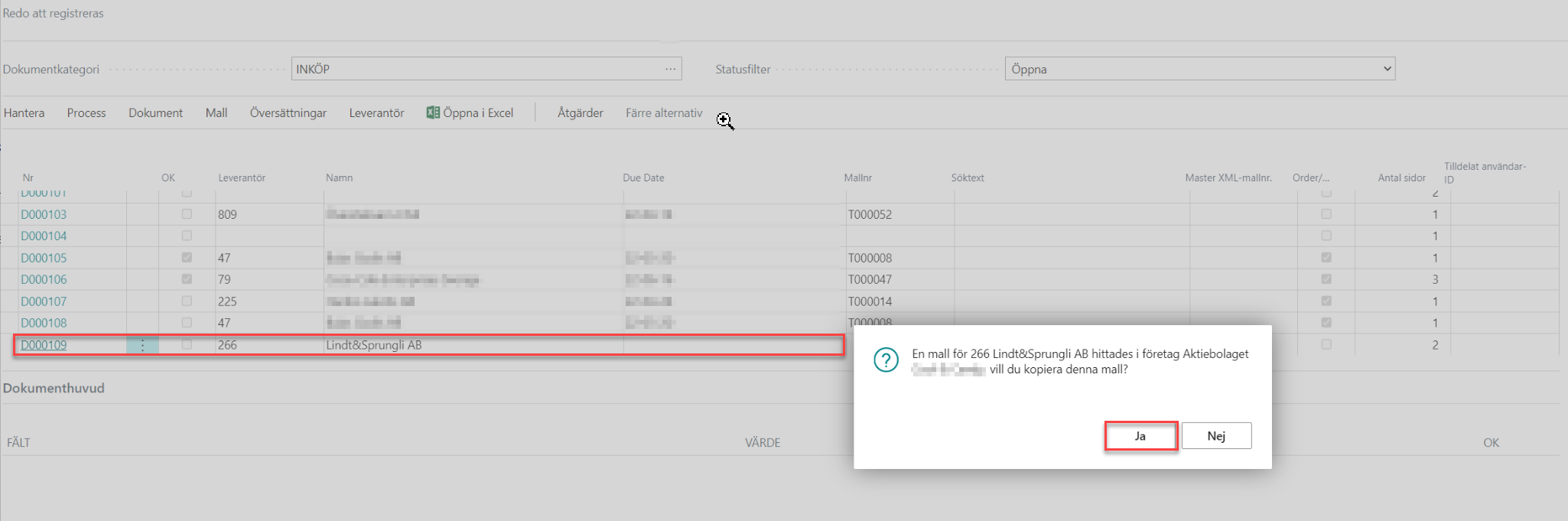Screen dimensions: 1568x521
Task: Sort by the Due Date column header
Action: 643,177
